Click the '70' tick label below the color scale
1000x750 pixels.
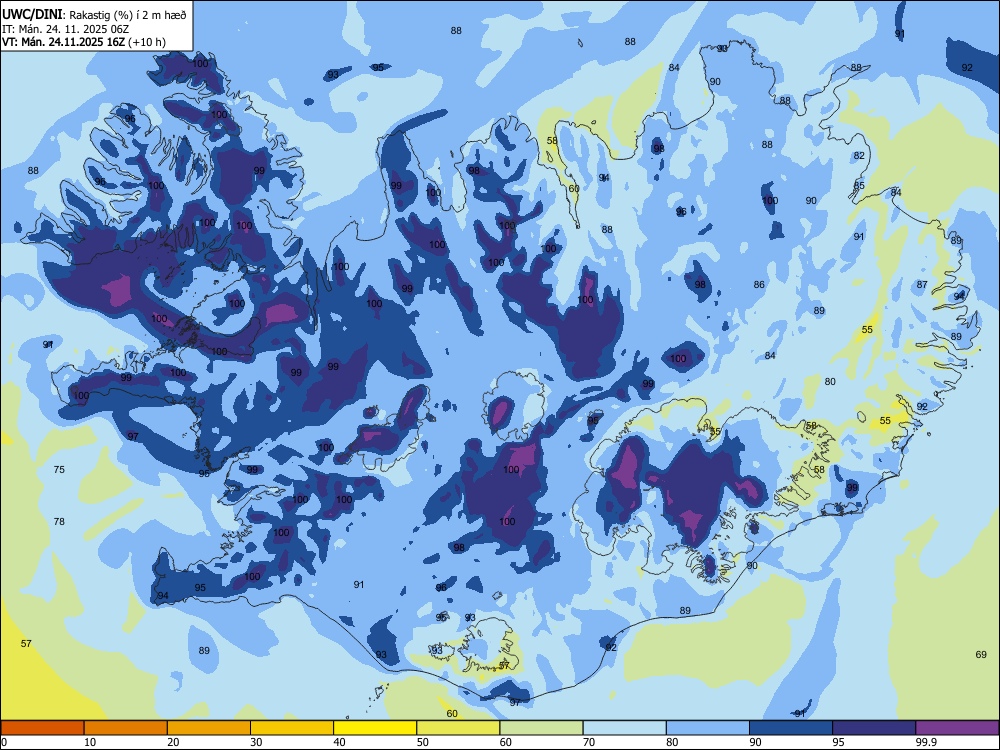pyautogui.click(x=589, y=742)
